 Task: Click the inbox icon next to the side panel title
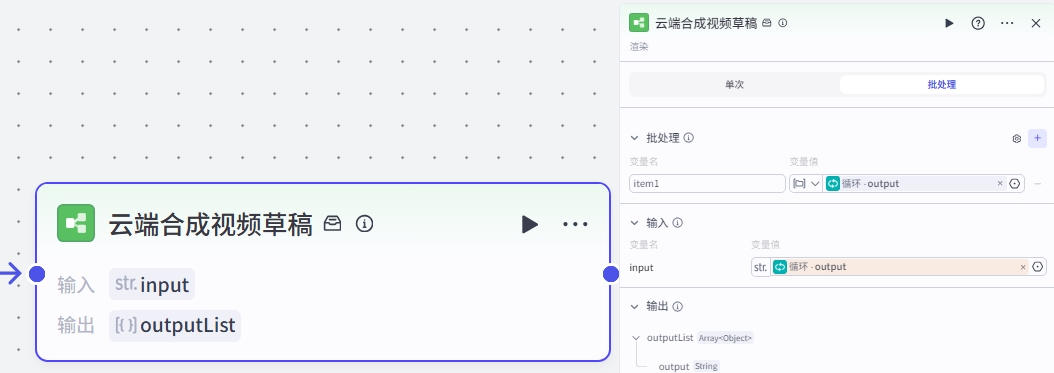pyautogui.click(x=768, y=23)
